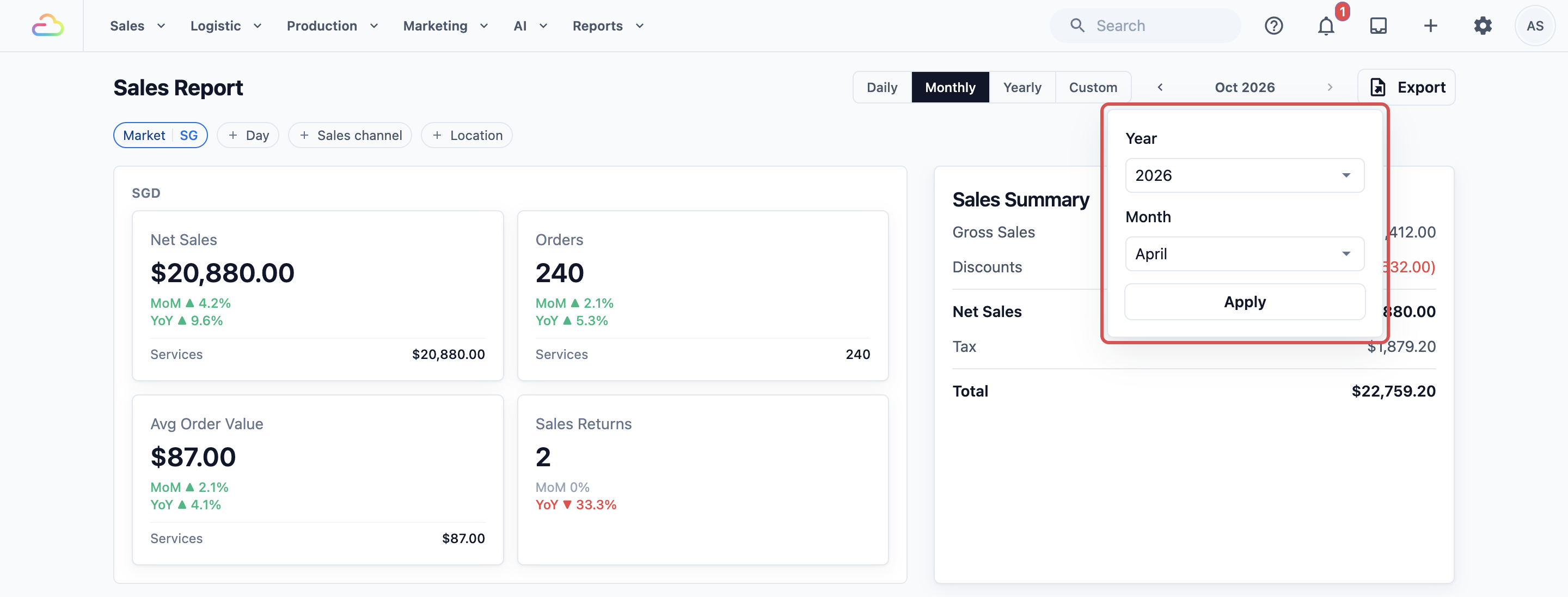The image size is (1568, 597).
Task: Click the cloud logo icon
Action: (x=47, y=26)
